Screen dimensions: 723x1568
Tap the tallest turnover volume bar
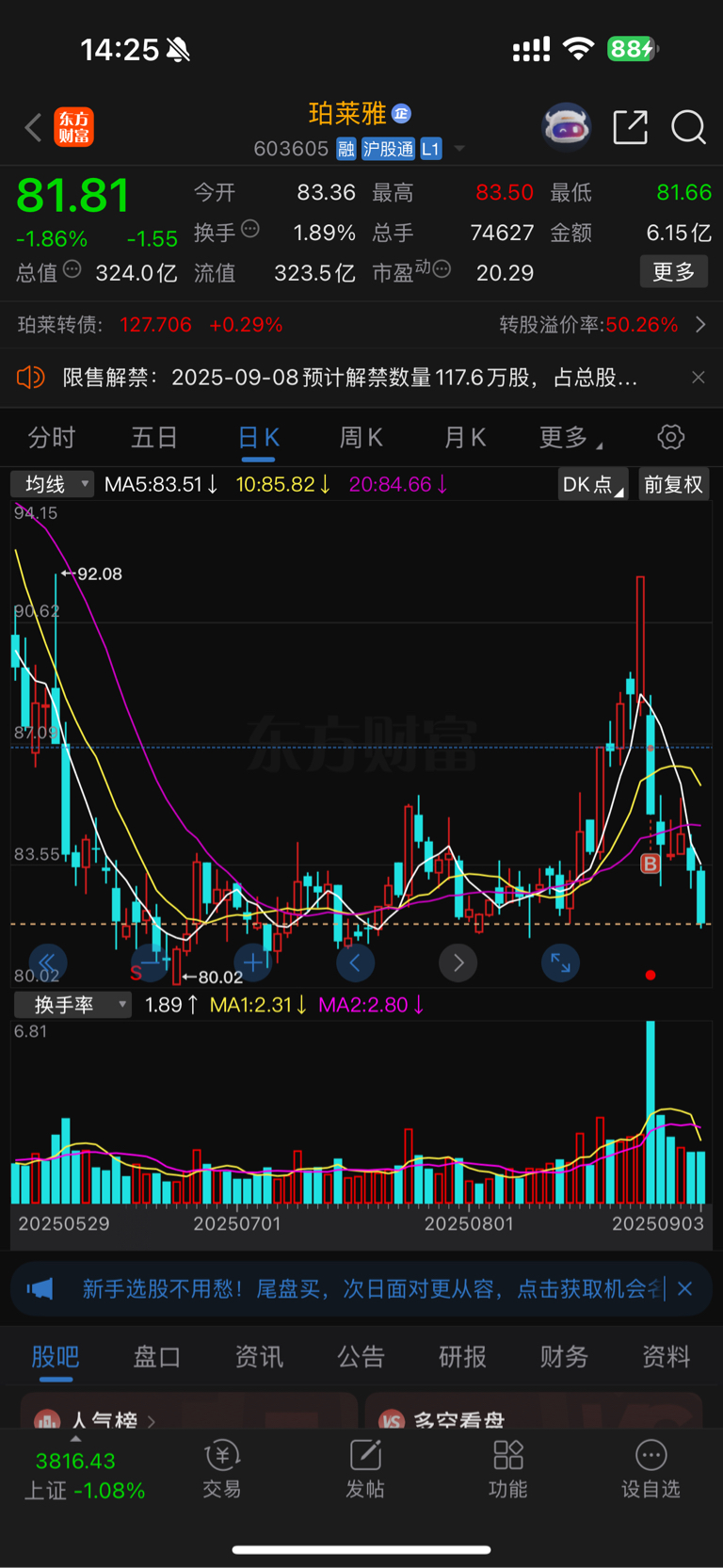point(651,1112)
